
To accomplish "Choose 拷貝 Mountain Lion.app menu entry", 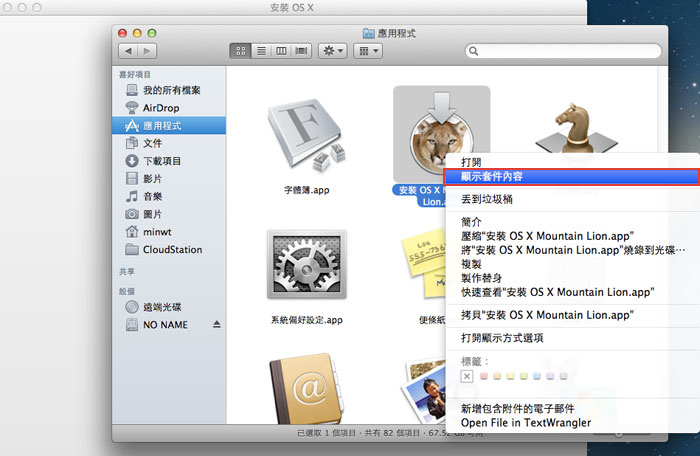I will pyautogui.click(x=573, y=315).
